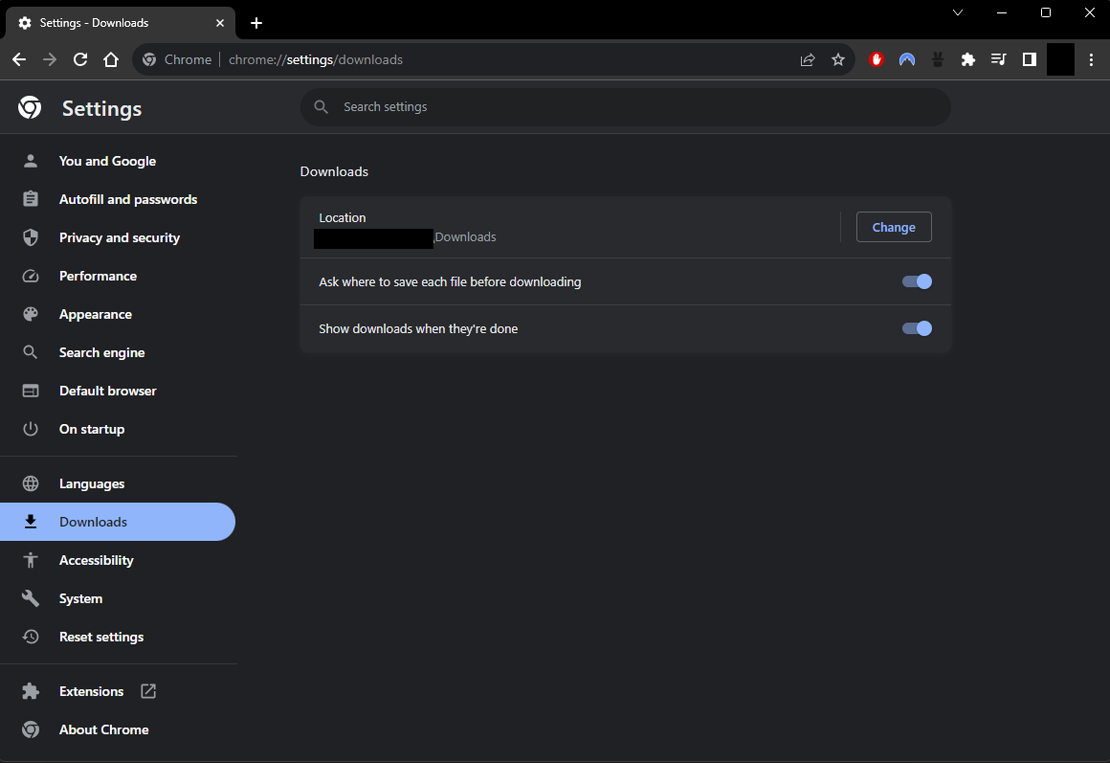Select Appearance in the sidebar
The image size is (1110, 763).
pyautogui.click(x=95, y=314)
